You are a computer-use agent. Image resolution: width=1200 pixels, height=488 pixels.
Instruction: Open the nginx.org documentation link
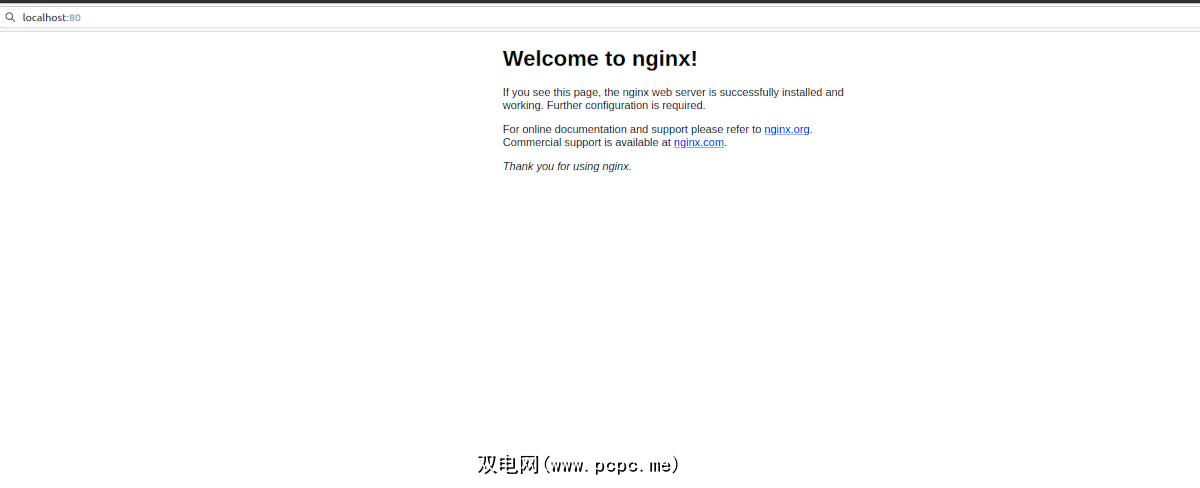point(786,129)
